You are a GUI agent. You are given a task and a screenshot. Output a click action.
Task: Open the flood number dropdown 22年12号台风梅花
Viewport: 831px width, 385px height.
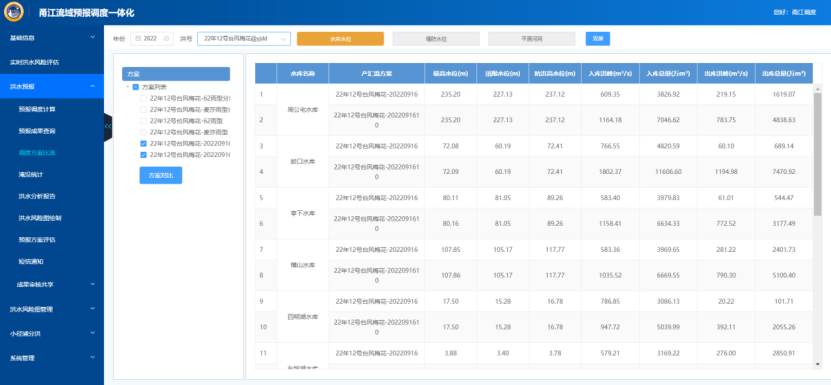pos(244,39)
